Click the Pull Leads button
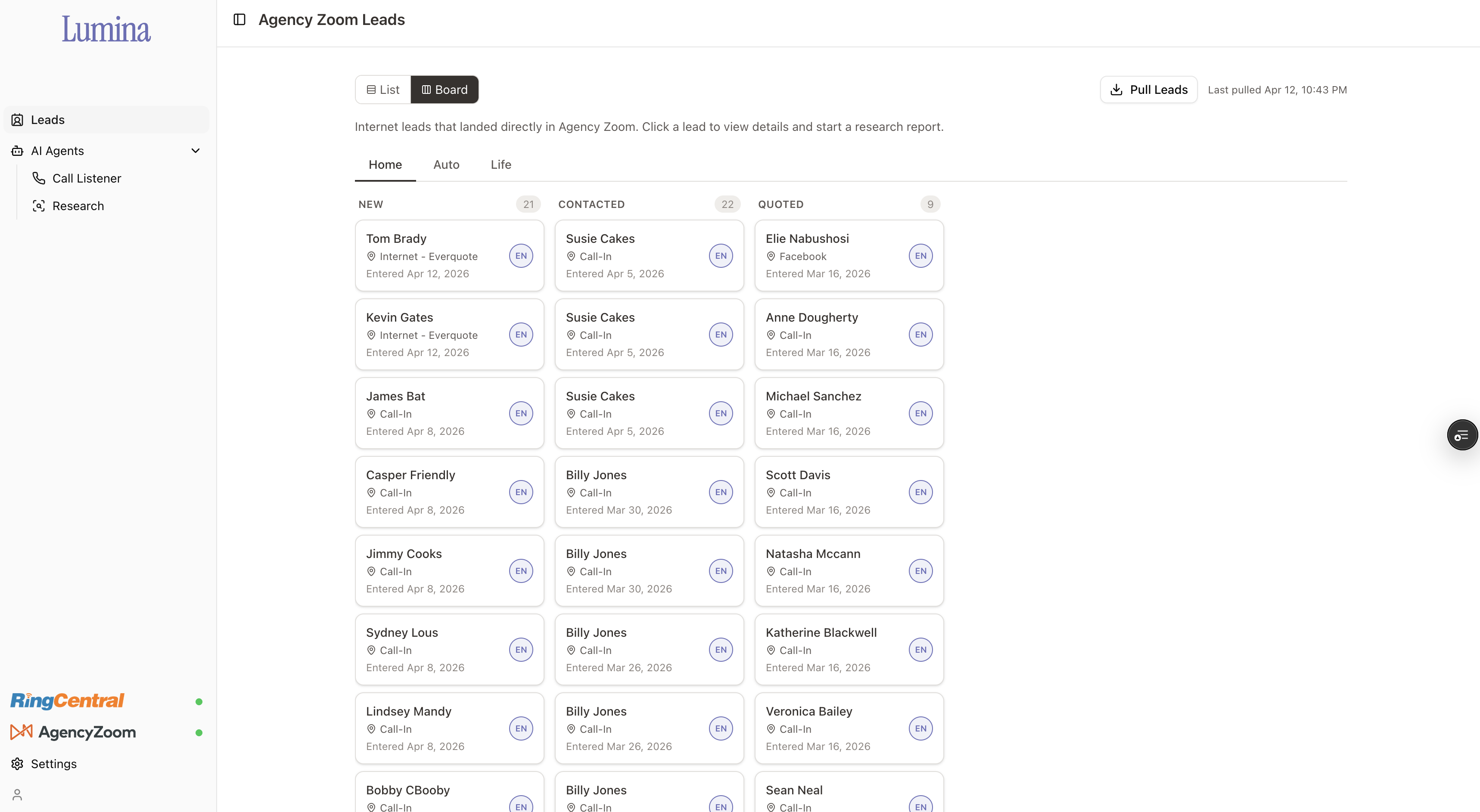Viewport: 1480px width, 812px height. tap(1148, 90)
